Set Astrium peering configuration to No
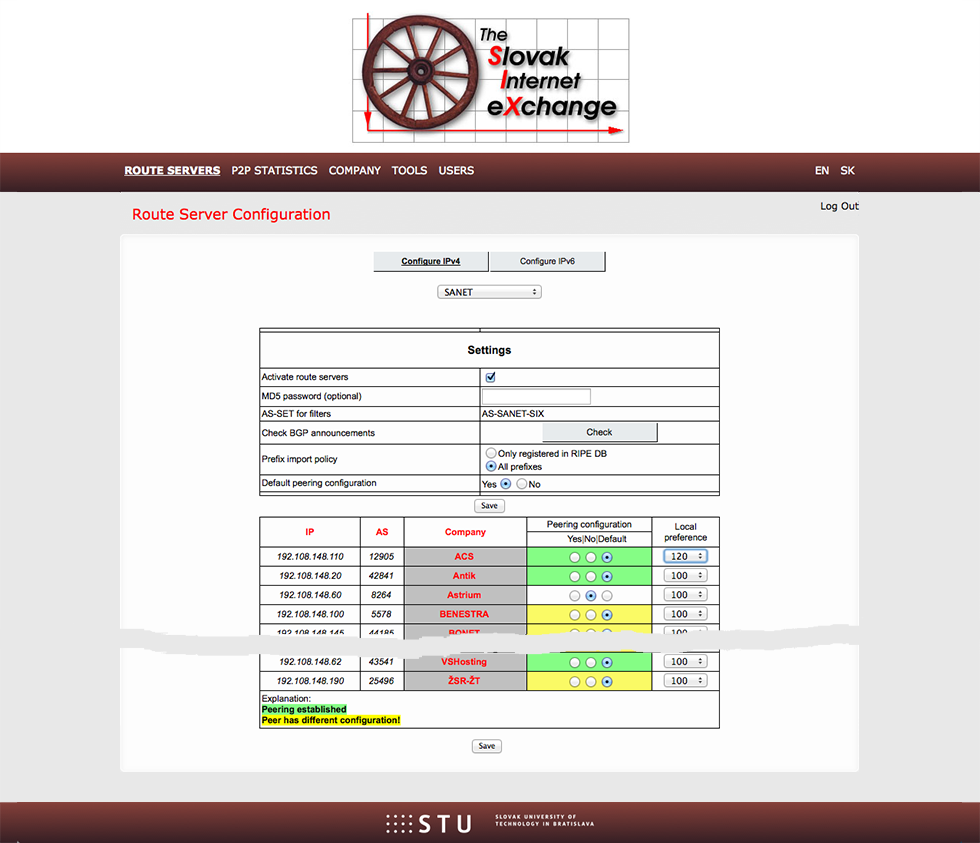 [591, 596]
